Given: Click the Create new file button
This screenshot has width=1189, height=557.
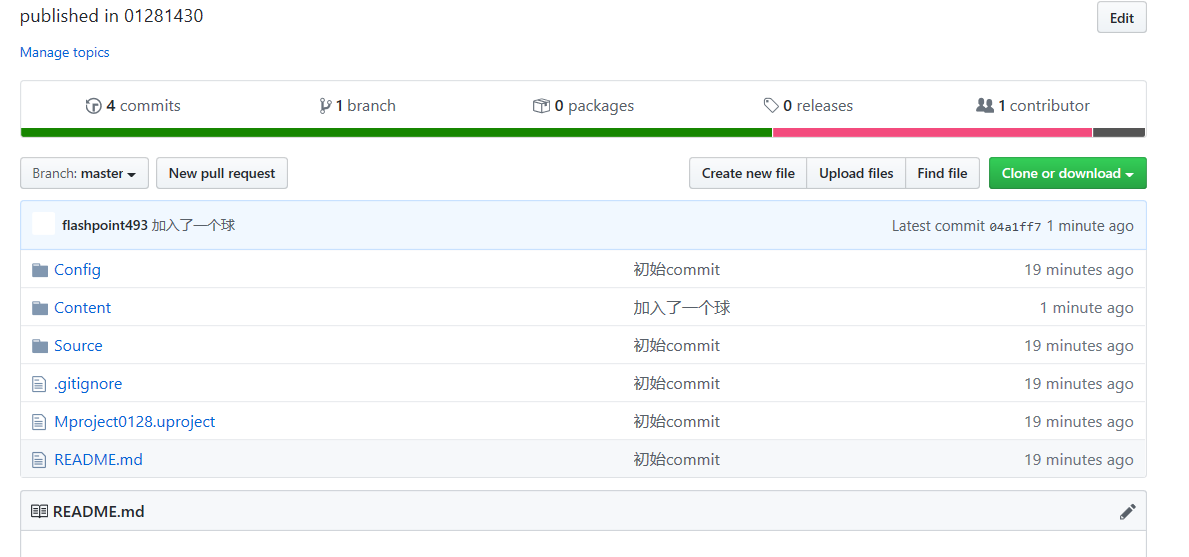Looking at the screenshot, I should point(748,173).
